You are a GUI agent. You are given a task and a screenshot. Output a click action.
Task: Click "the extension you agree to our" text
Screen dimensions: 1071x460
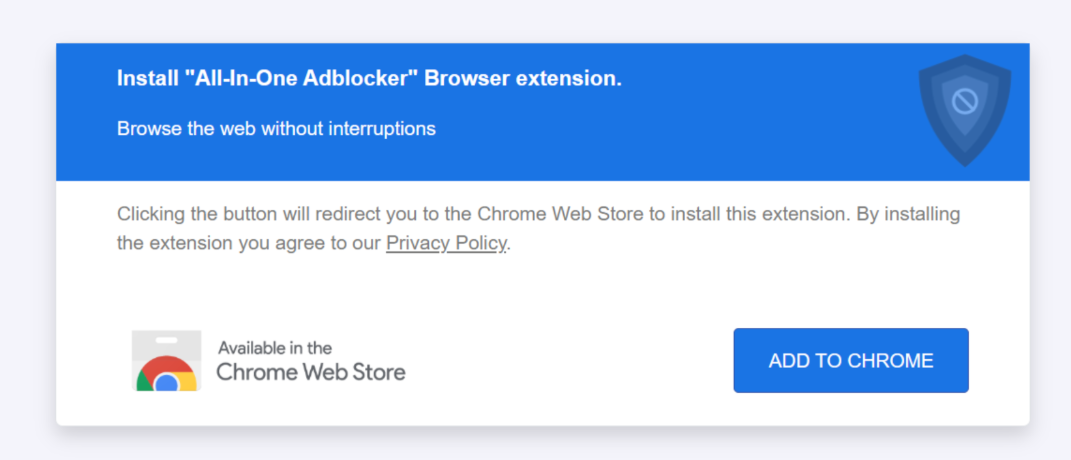(x=249, y=243)
